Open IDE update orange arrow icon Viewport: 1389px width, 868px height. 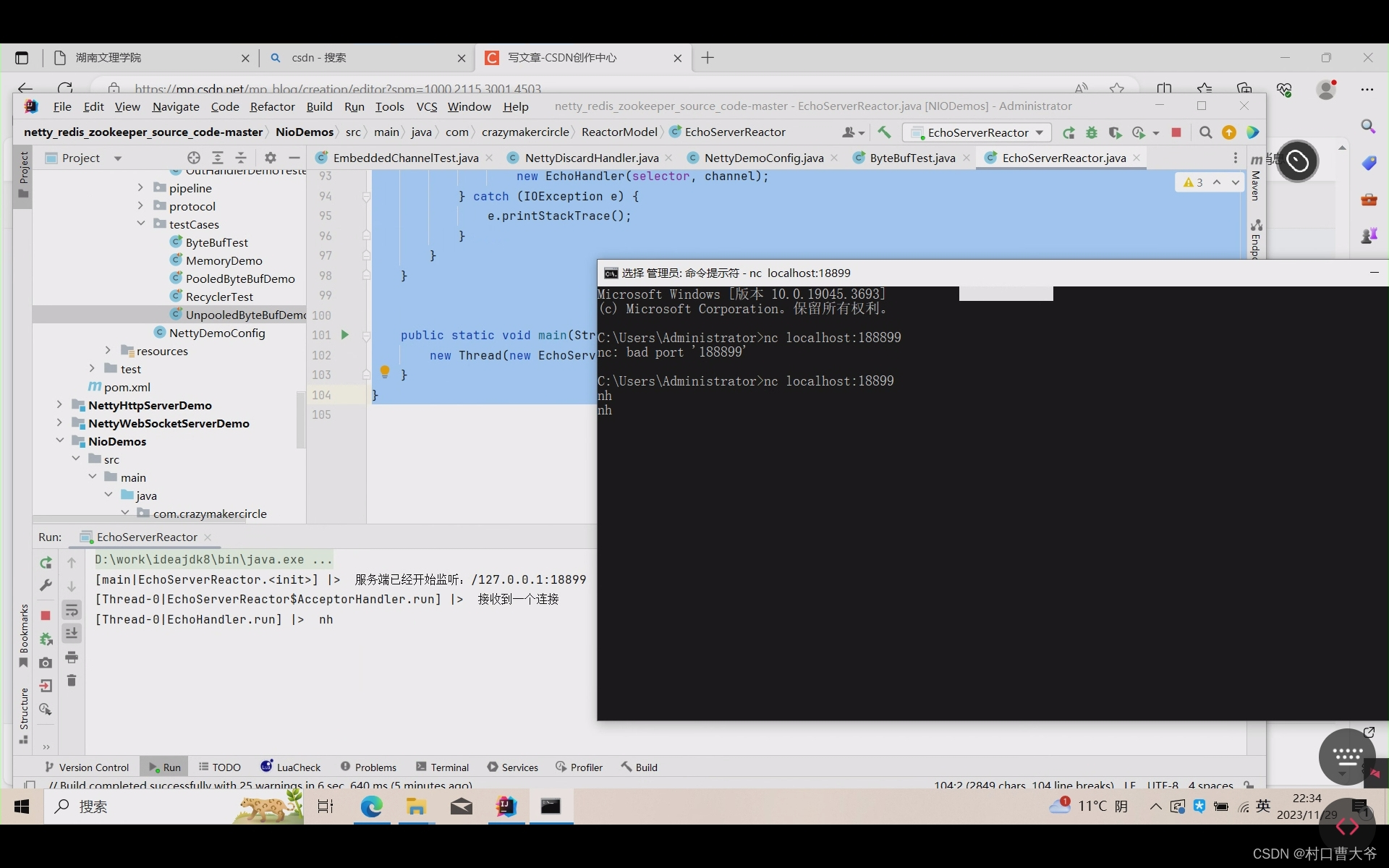point(1228,132)
